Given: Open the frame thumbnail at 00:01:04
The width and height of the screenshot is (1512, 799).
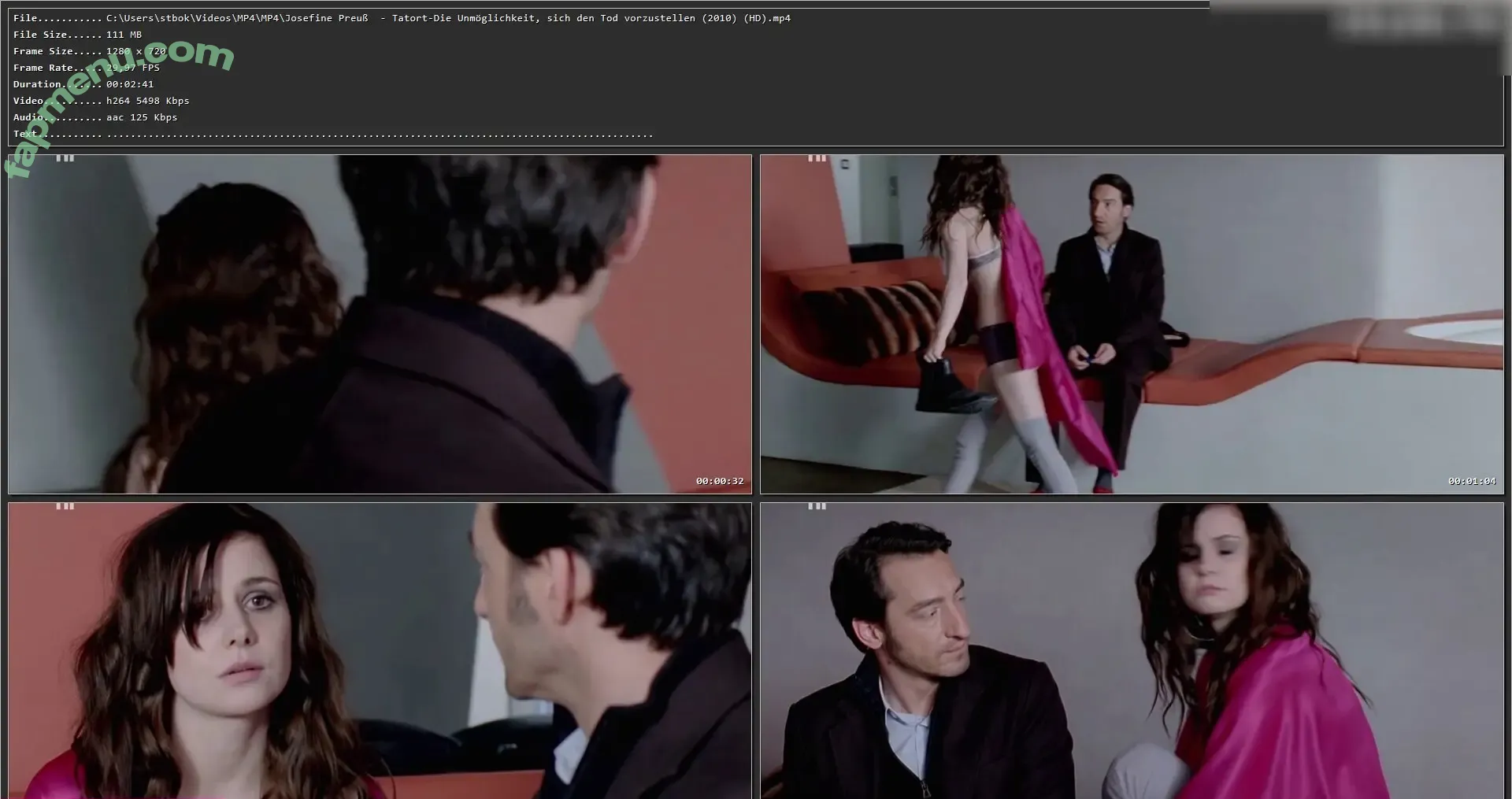Looking at the screenshot, I should [x=1132, y=324].
